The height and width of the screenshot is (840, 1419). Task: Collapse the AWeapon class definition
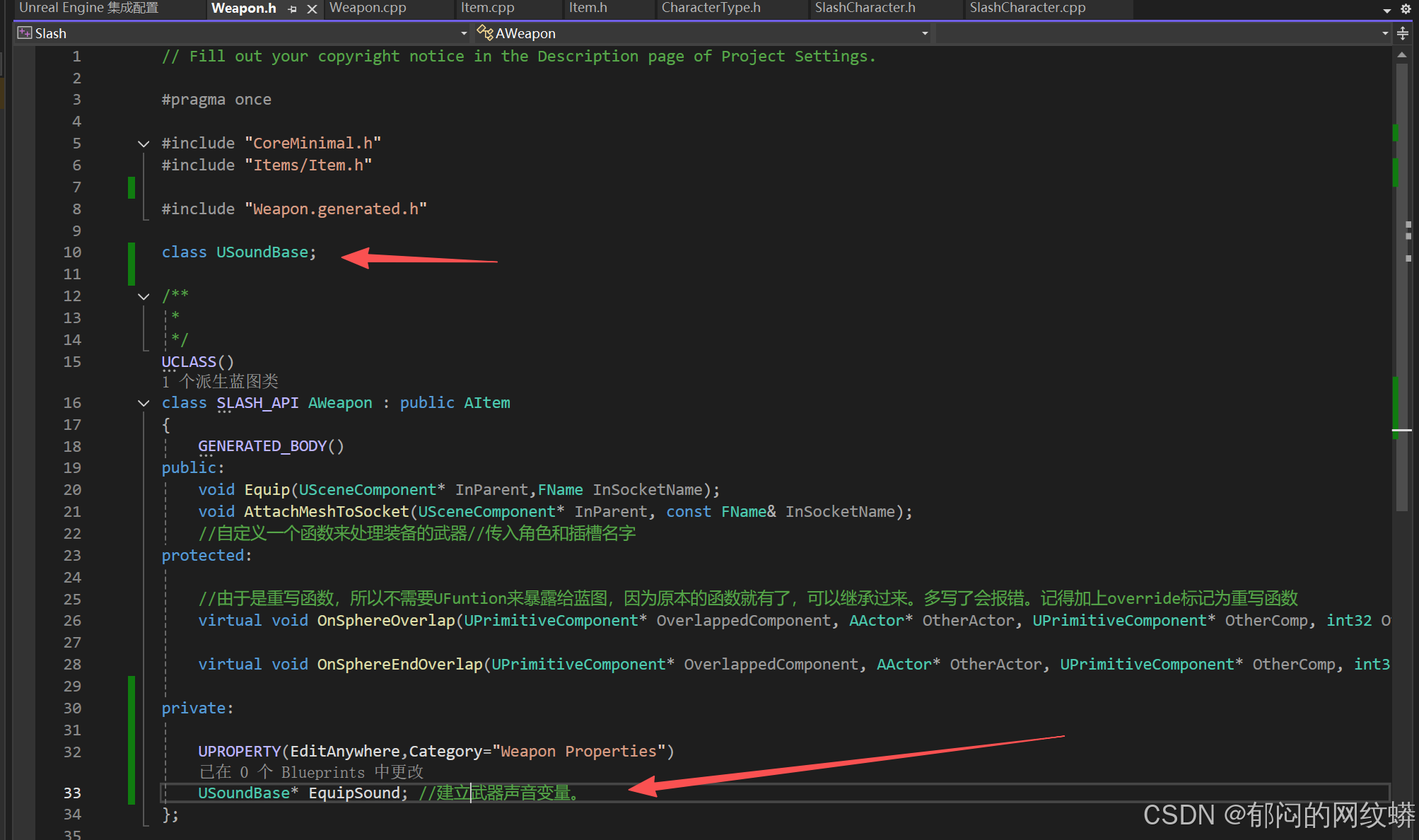[144, 403]
